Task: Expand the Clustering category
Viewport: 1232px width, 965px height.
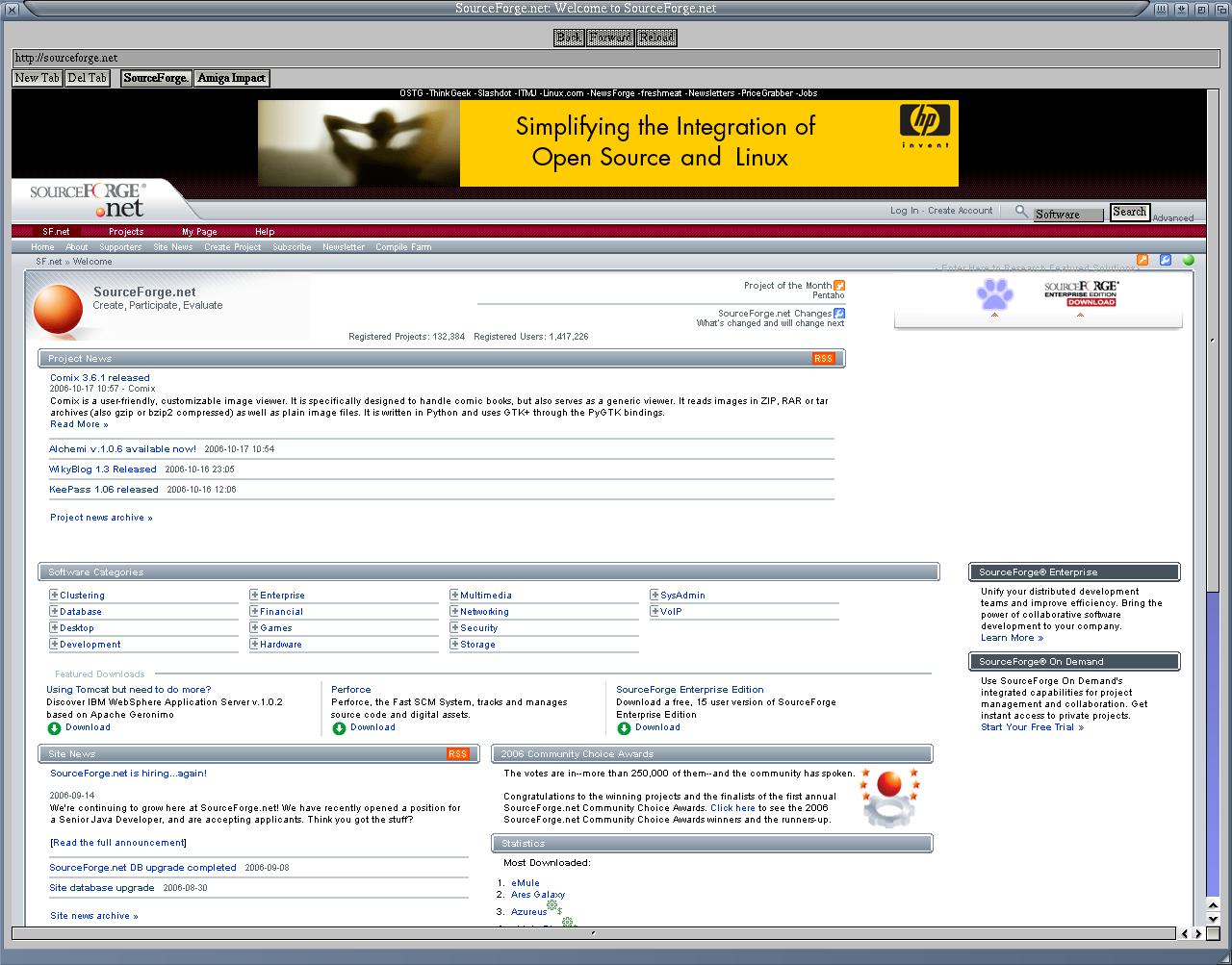Action: 54,596
